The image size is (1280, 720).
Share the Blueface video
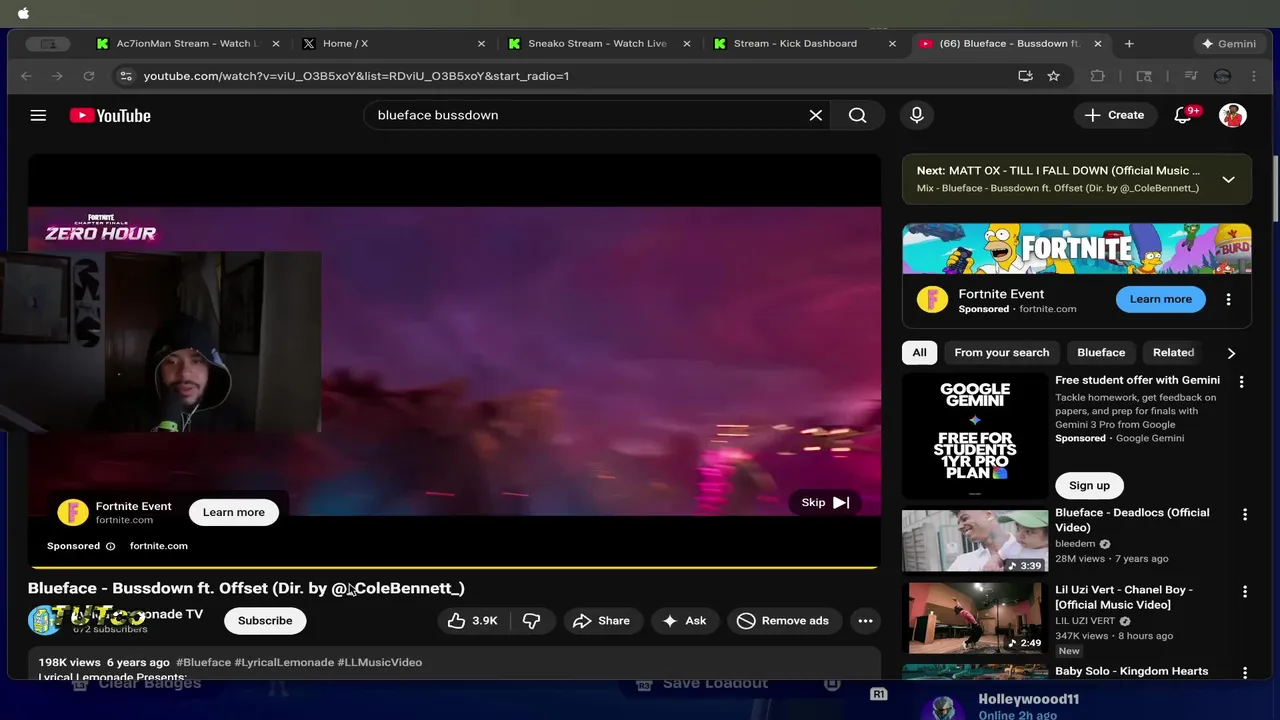[601, 621]
